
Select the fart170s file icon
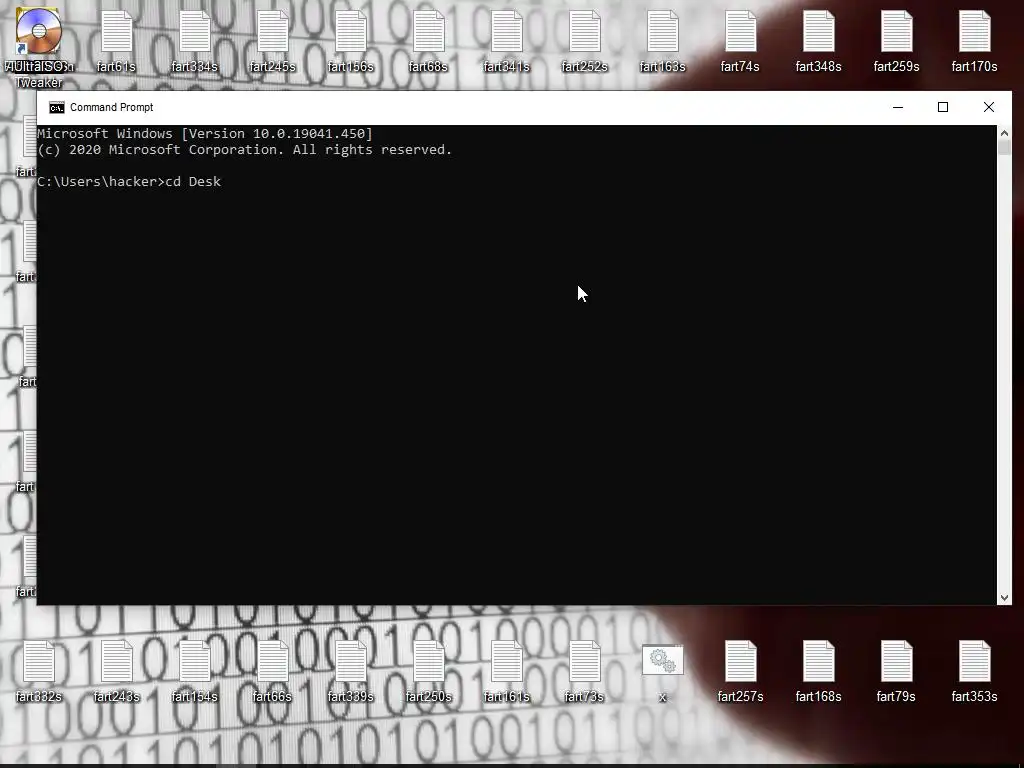[975, 31]
